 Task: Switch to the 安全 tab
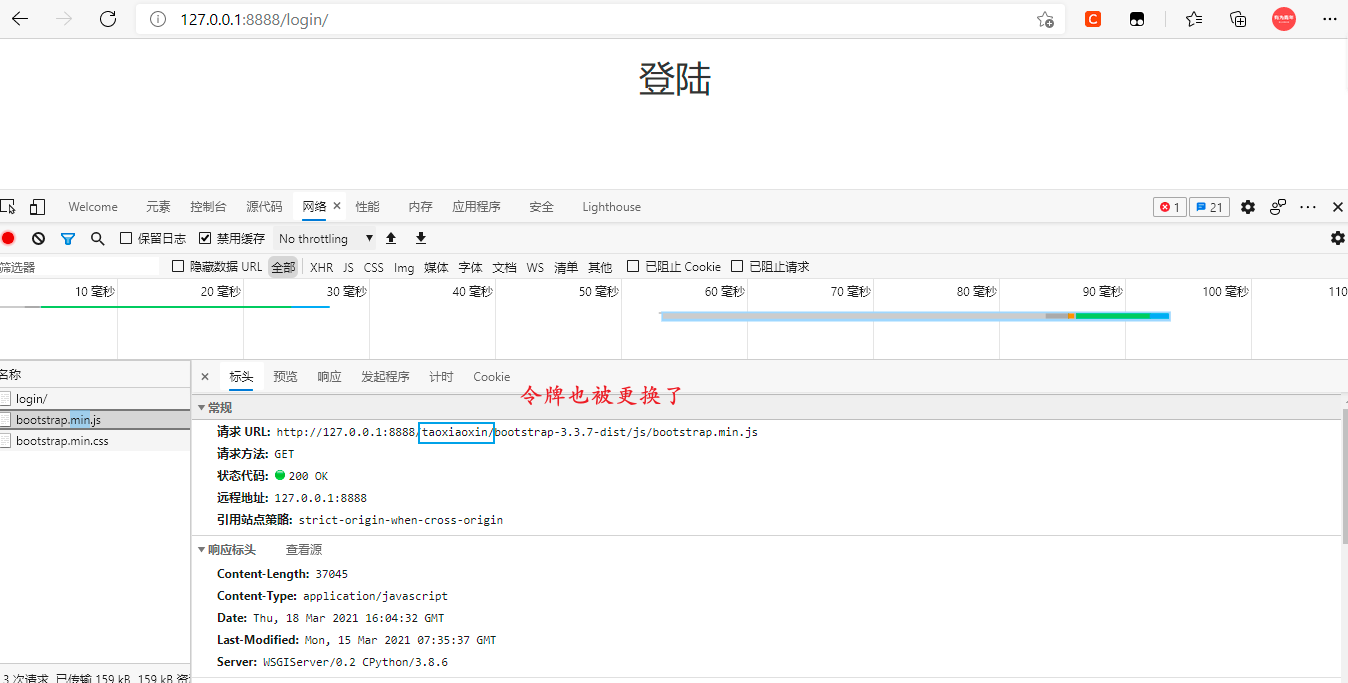pyautogui.click(x=541, y=207)
